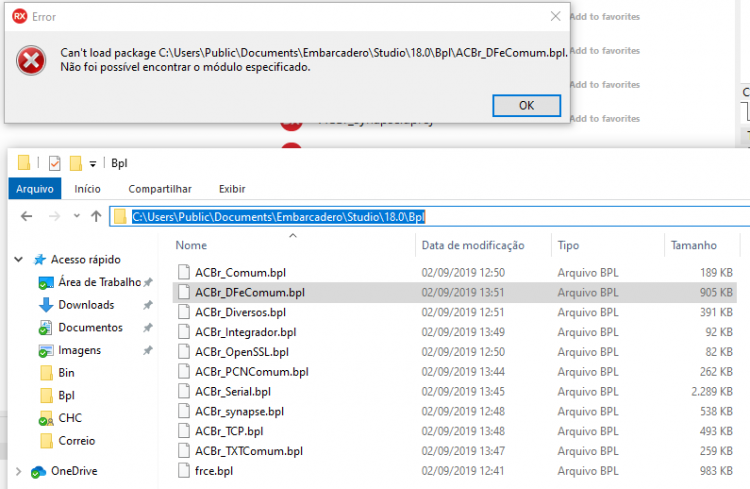Viewport: 750px width, 489px height.
Task: Click the file icon of ACBr_Comum.bpl
Action: [184, 272]
